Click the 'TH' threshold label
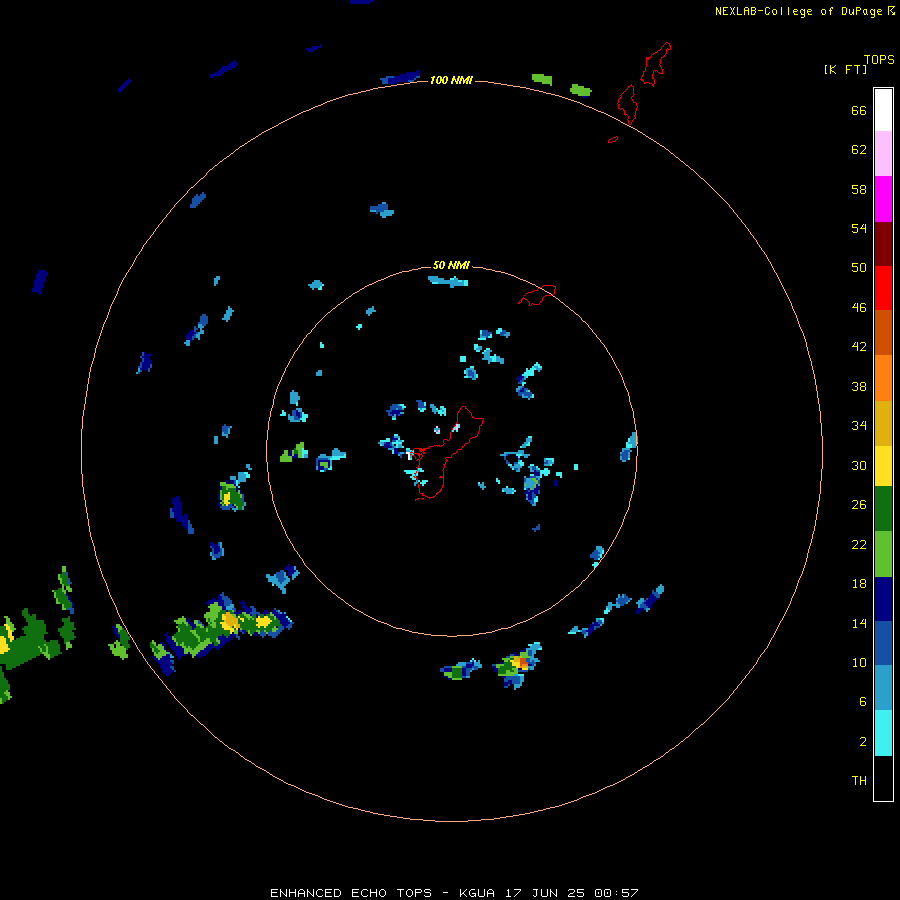Screen dimensions: 900x900 pyautogui.click(x=859, y=781)
